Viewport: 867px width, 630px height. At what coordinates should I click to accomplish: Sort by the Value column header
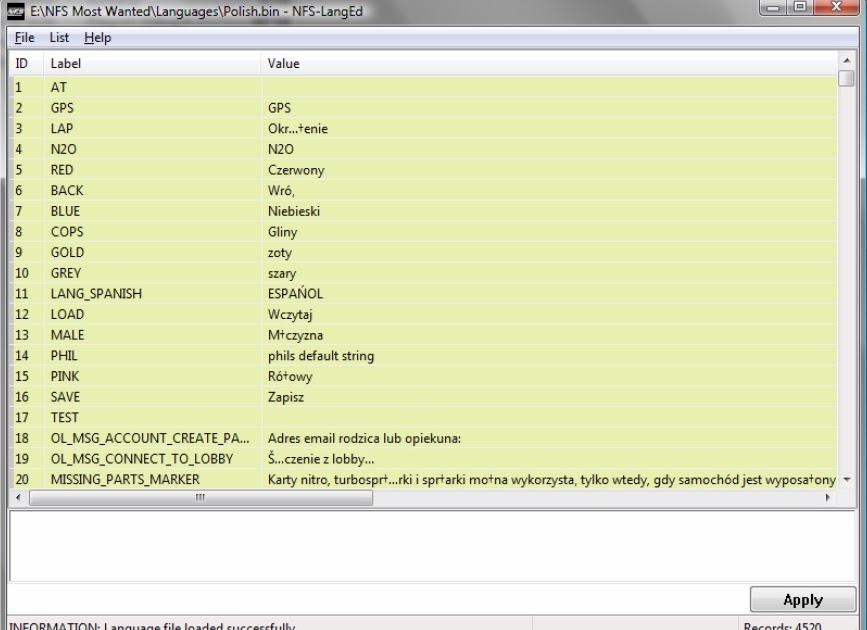point(549,63)
